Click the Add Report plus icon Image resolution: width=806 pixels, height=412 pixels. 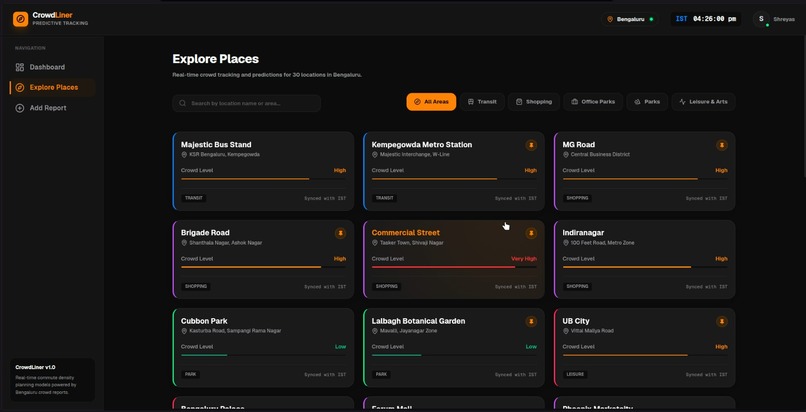click(x=20, y=108)
